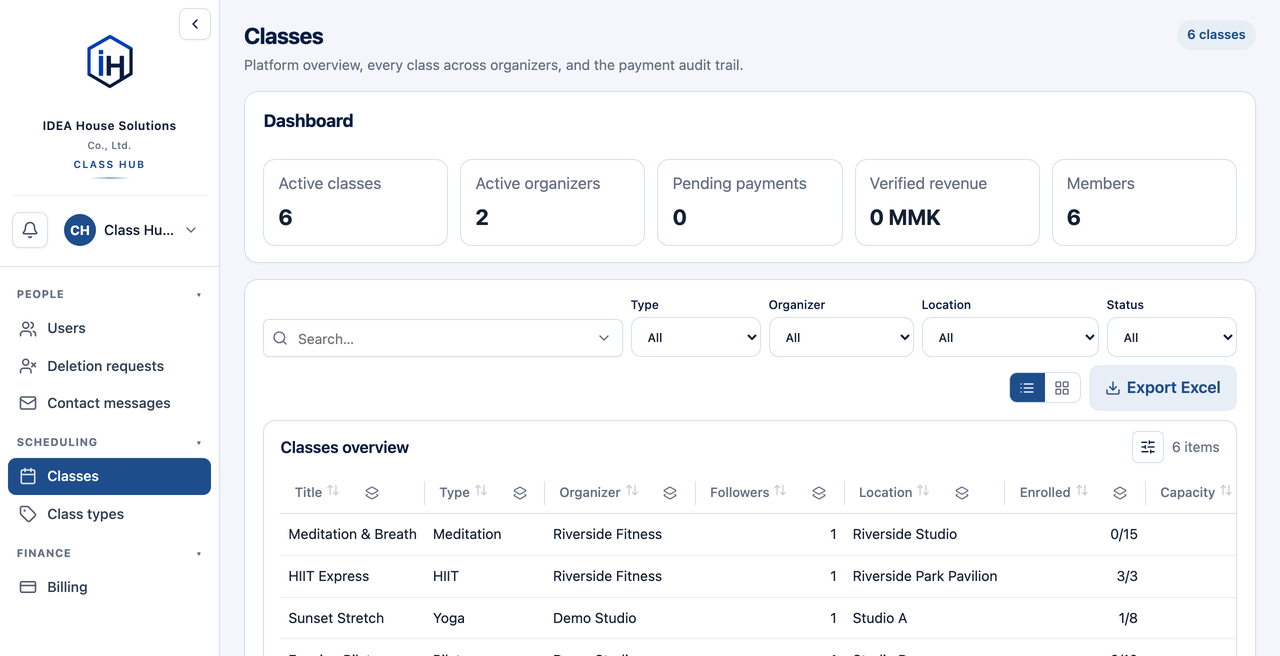
Task: Open the Class Hub account dropdown
Action: (x=131, y=230)
